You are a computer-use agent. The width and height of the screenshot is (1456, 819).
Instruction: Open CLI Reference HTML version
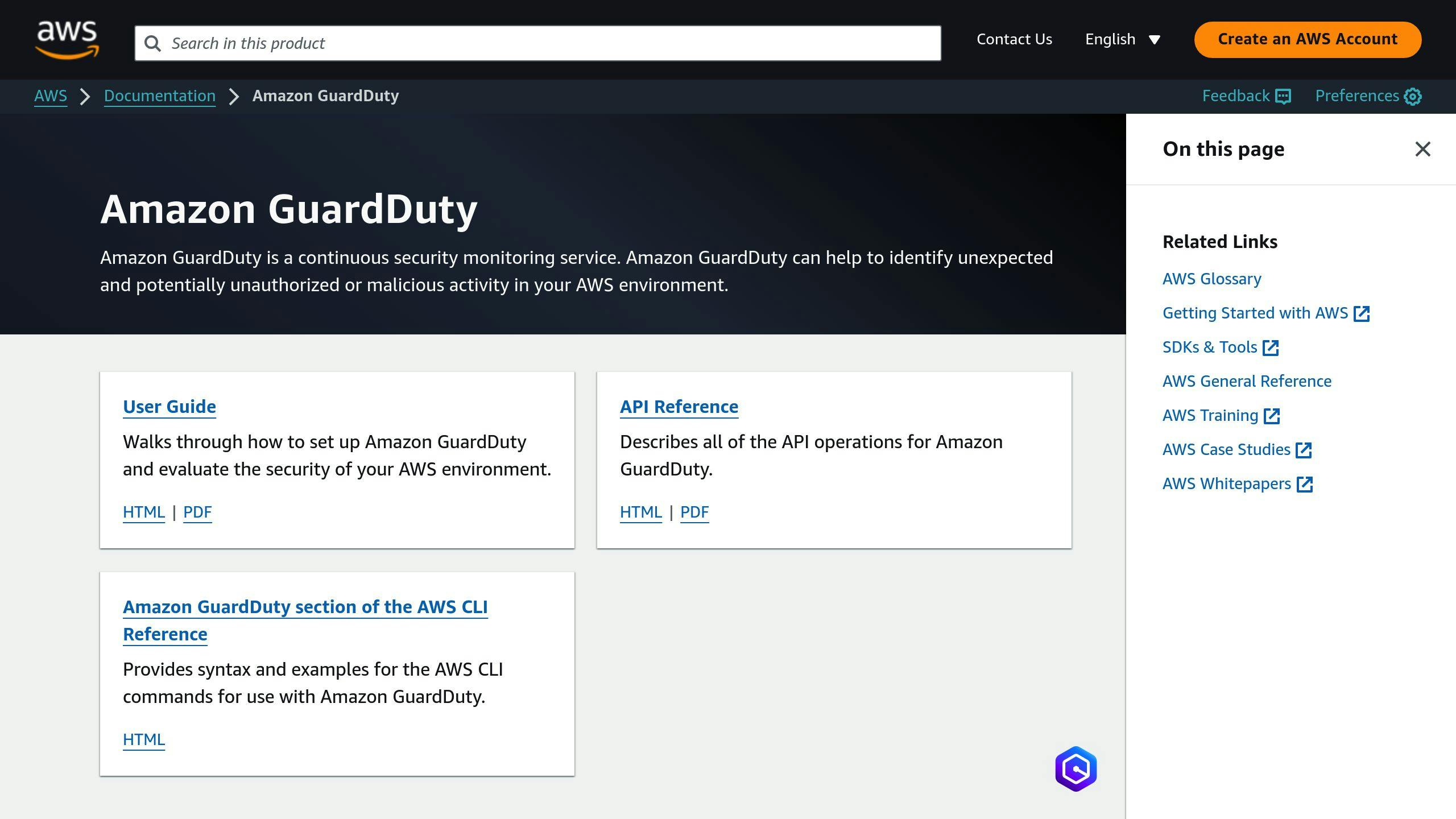click(x=144, y=739)
